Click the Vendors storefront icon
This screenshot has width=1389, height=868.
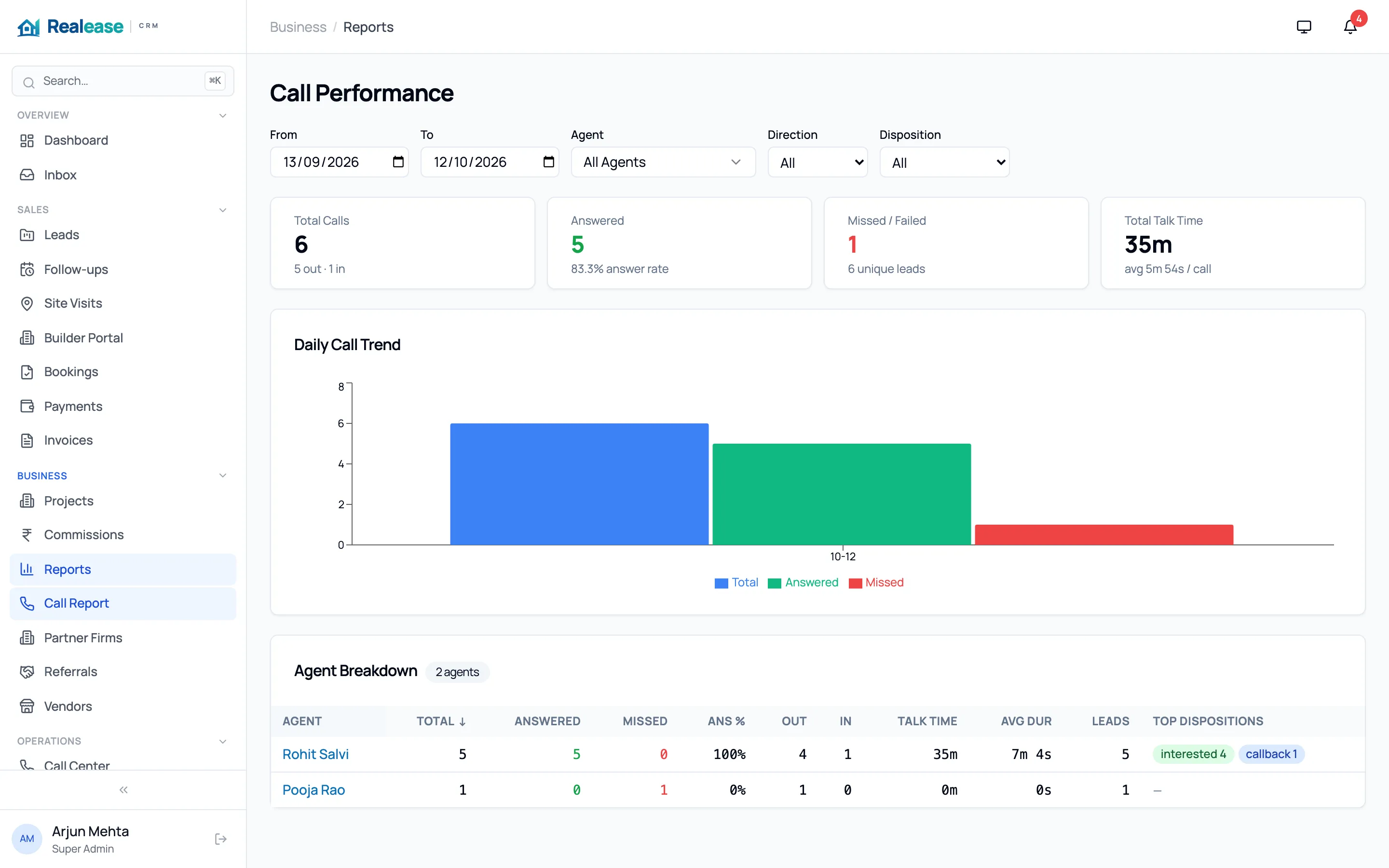point(27,706)
